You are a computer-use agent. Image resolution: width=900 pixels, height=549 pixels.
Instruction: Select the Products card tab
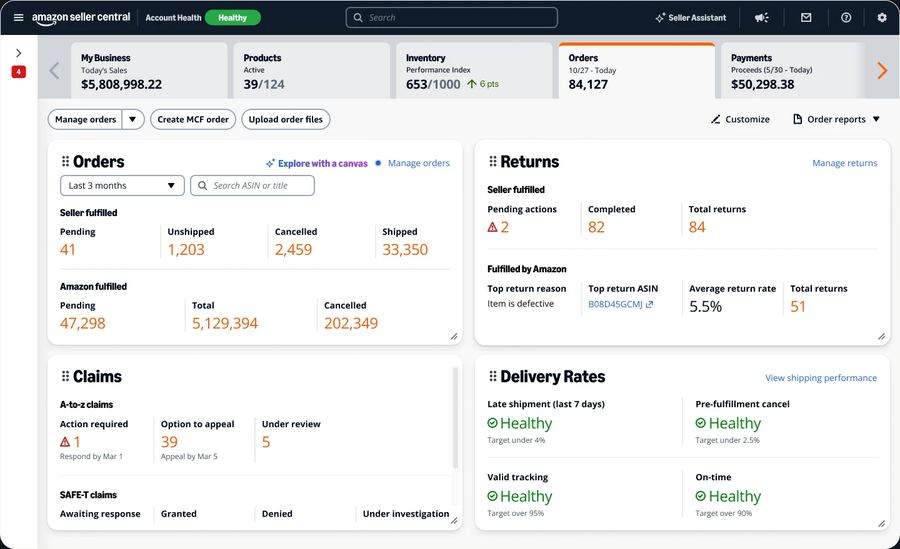click(312, 71)
